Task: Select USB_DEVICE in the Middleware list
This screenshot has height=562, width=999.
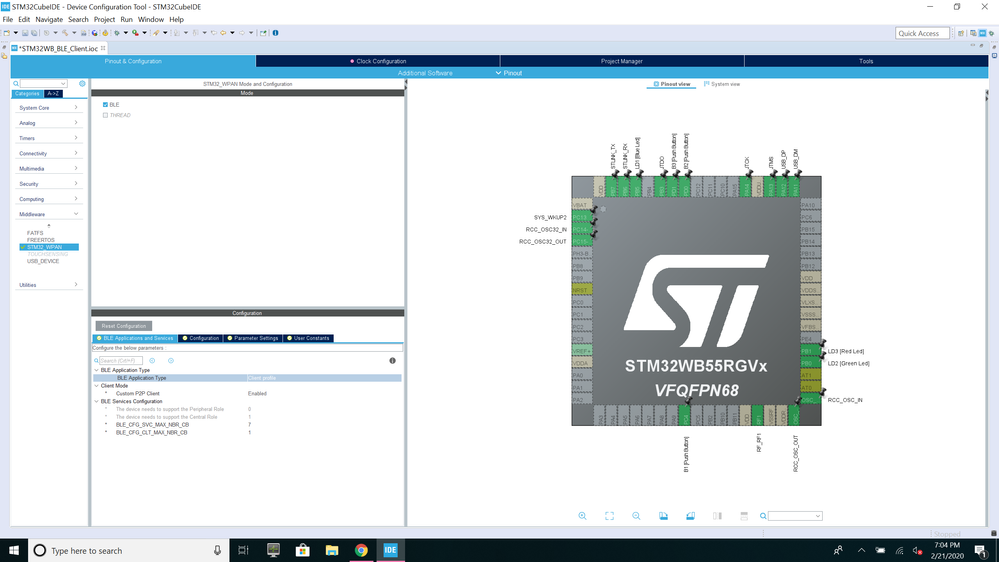Action: 43,261
